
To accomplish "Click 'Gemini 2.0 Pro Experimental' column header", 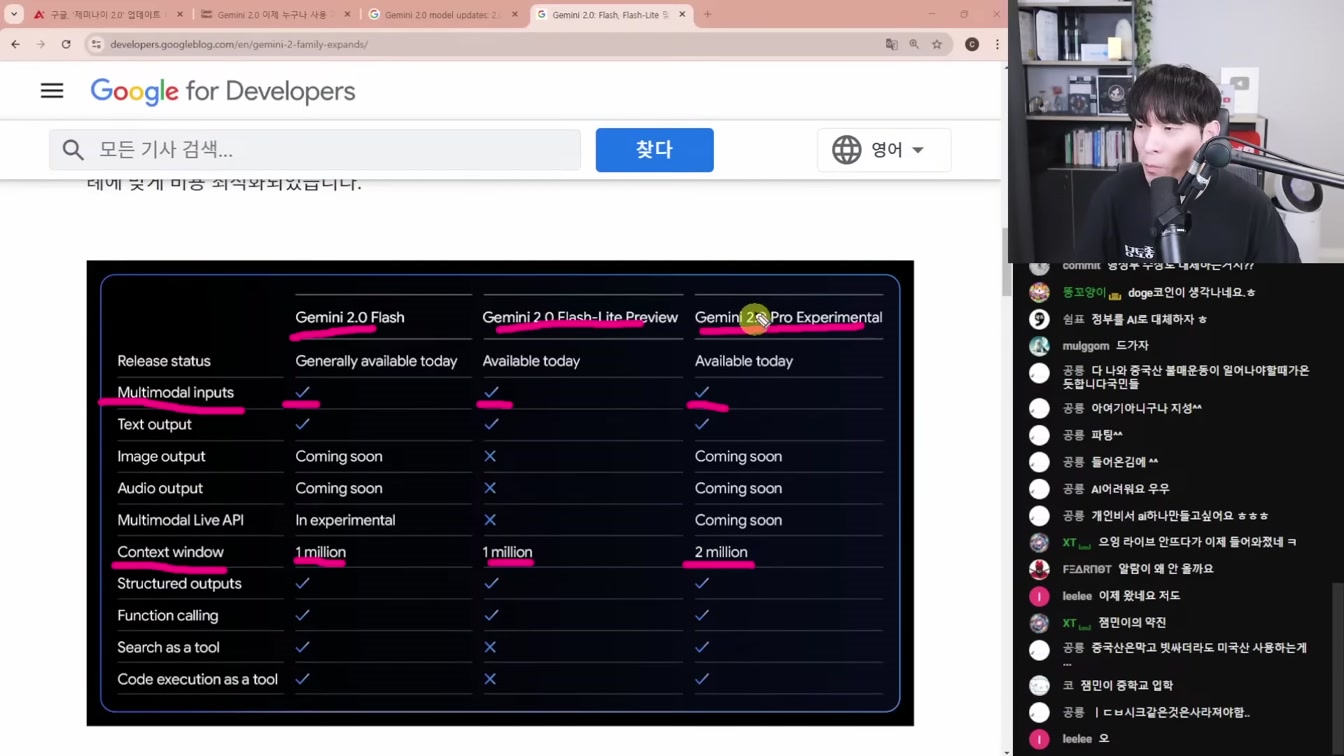I will tap(788, 317).
